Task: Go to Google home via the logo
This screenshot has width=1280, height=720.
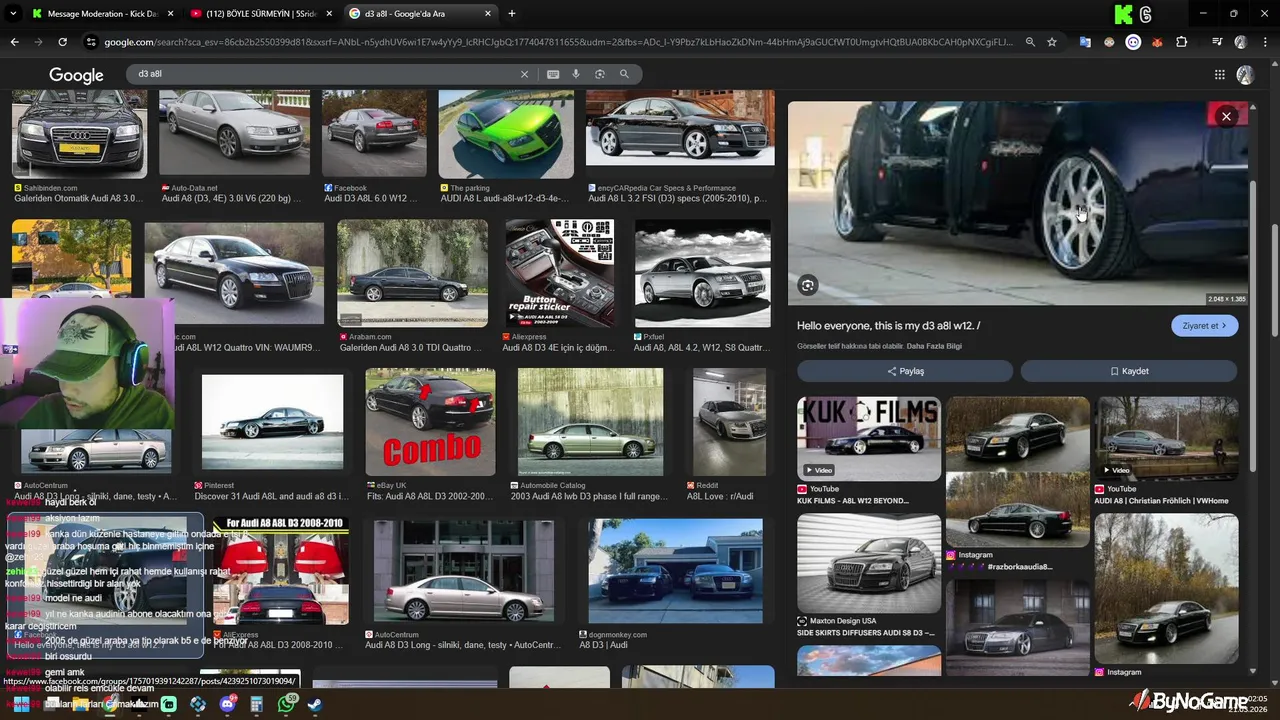Action: 76,75
